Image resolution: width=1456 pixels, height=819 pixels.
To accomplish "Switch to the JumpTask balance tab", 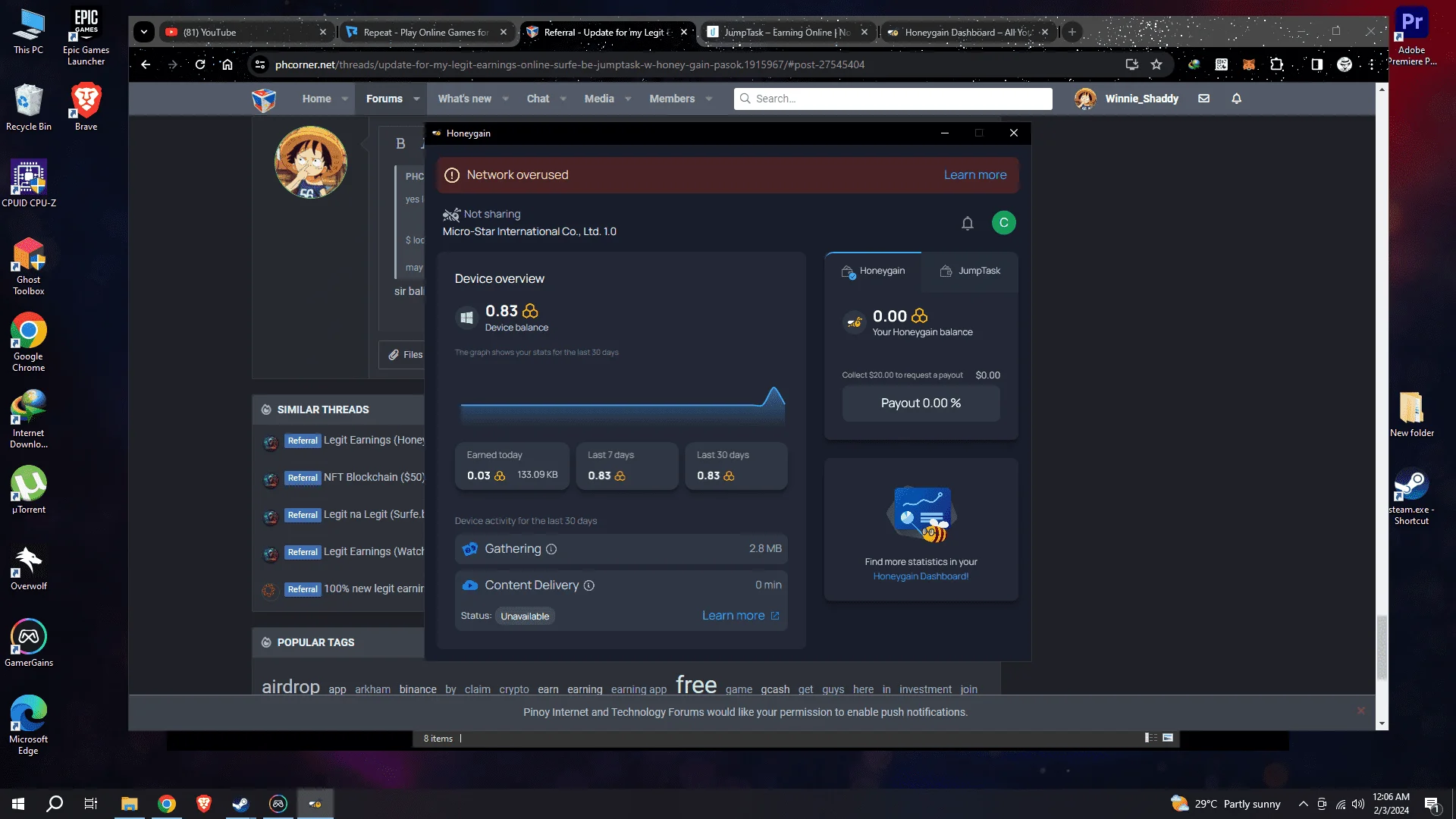I will coord(970,271).
